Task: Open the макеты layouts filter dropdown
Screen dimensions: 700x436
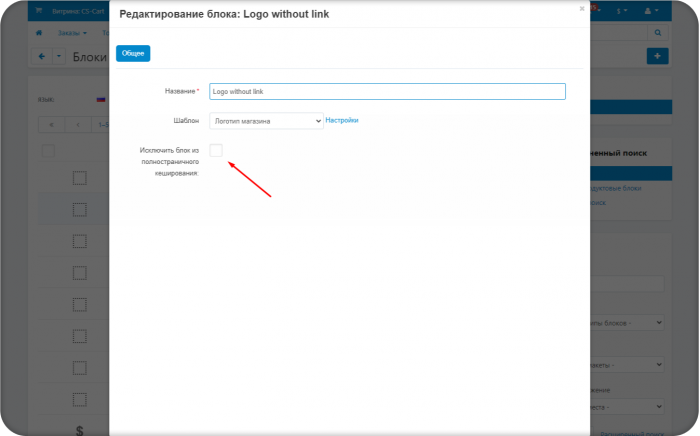Action: [627, 365]
